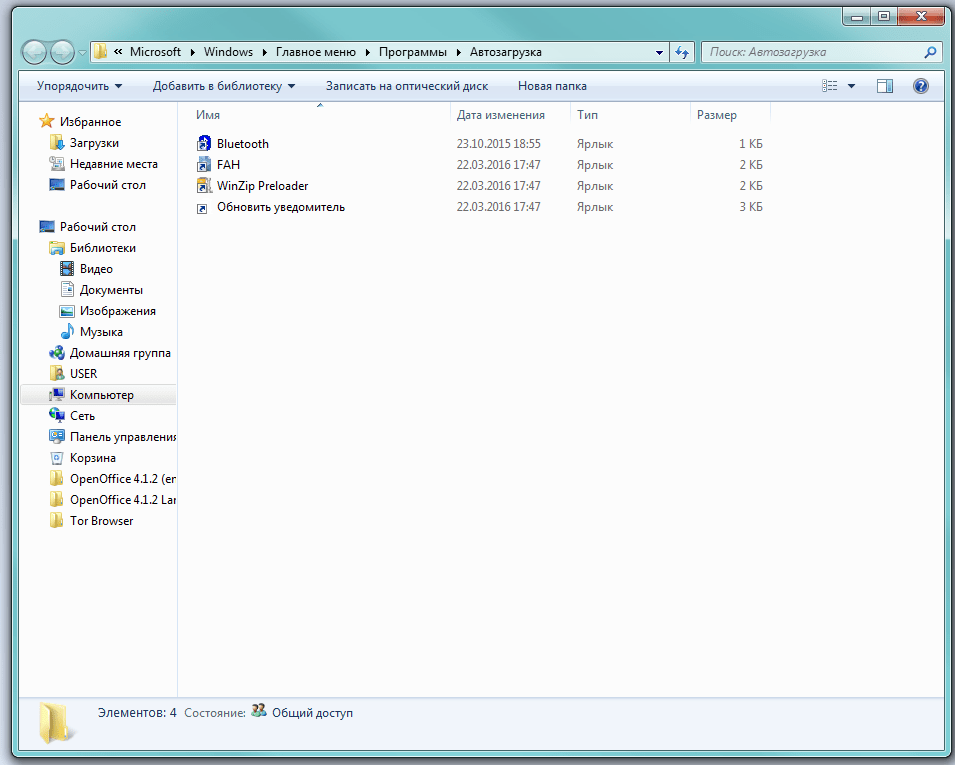Screen dimensions: 955x765
Task: Click the Back navigation arrow button
Action: (34, 52)
